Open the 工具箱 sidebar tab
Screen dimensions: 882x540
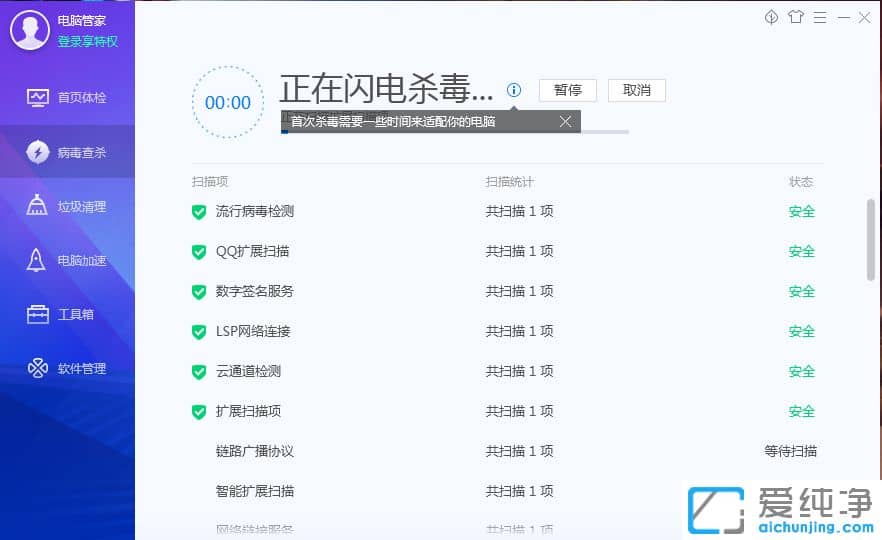click(x=68, y=314)
